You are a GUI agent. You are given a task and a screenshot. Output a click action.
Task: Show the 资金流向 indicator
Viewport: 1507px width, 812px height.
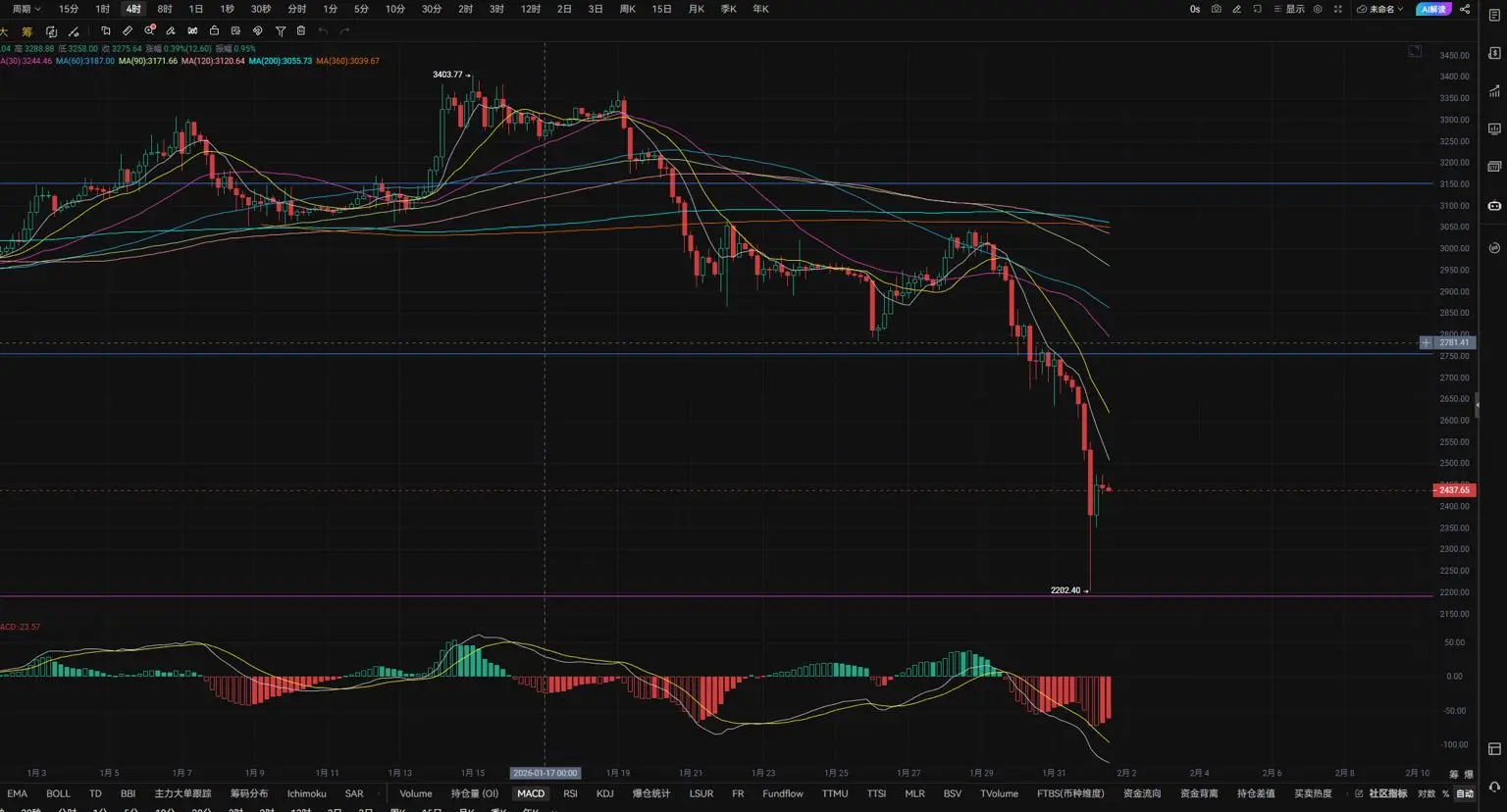click(1142, 793)
